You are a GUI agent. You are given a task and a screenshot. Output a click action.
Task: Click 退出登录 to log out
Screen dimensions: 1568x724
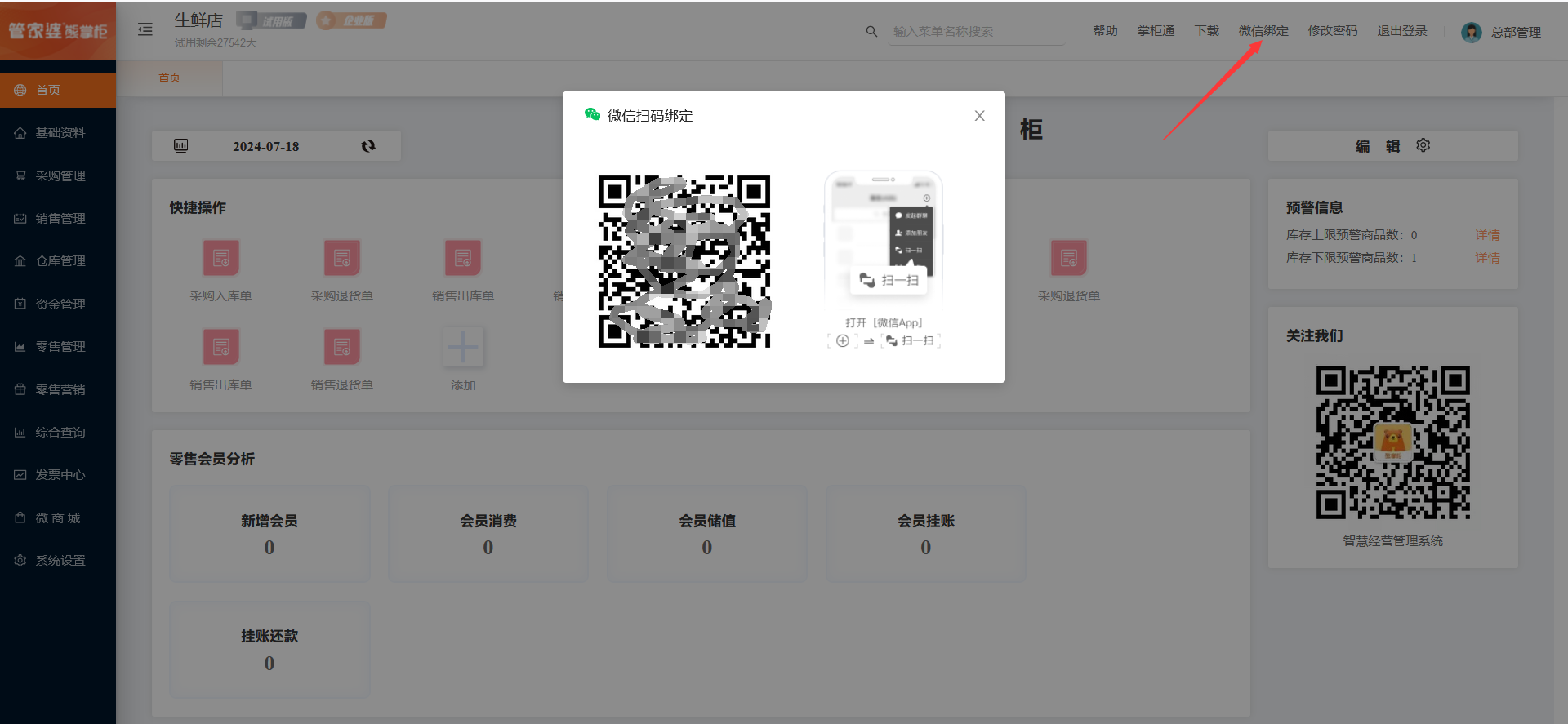pyautogui.click(x=1402, y=31)
